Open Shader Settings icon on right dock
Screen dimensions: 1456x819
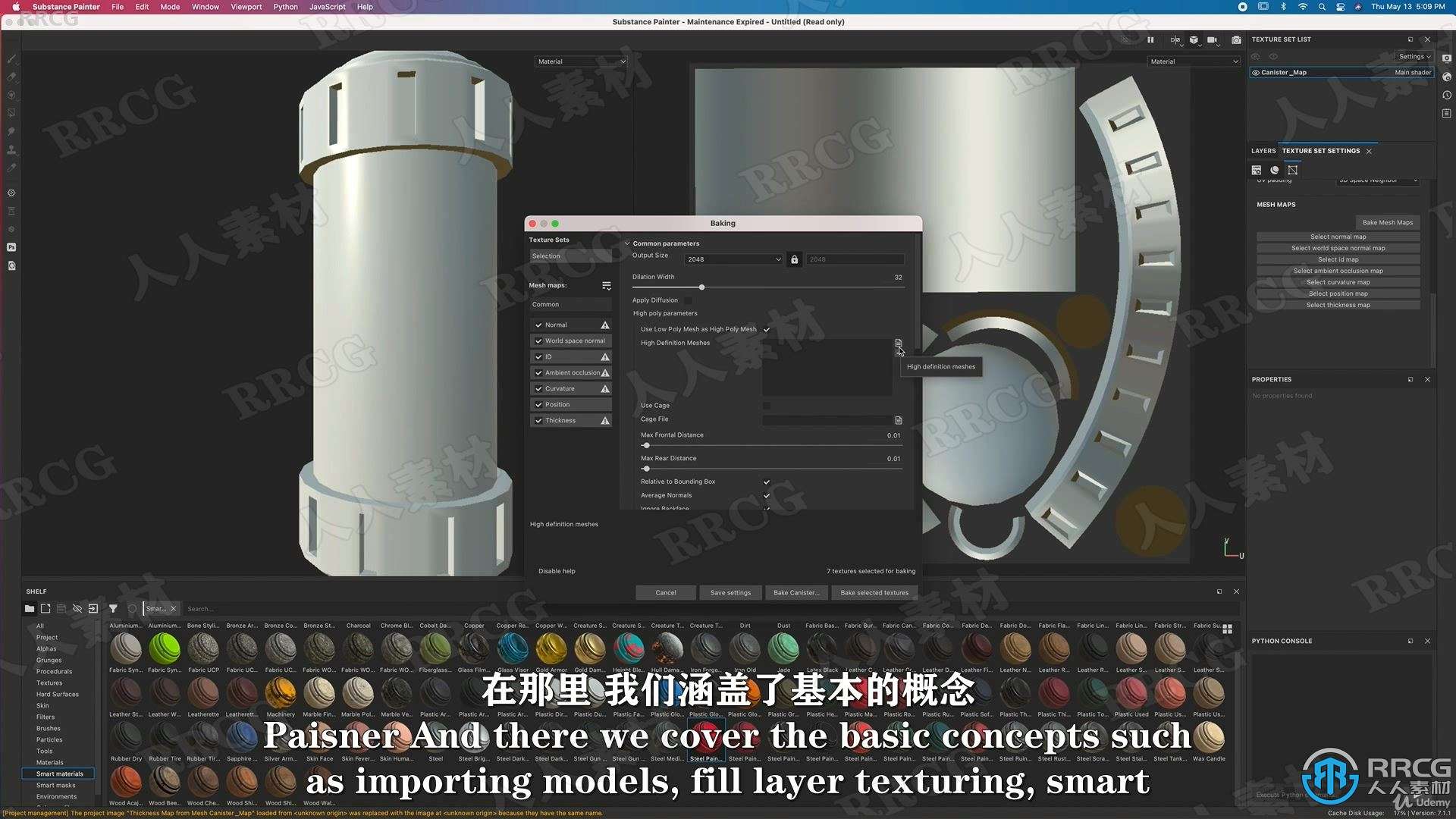[1447, 77]
